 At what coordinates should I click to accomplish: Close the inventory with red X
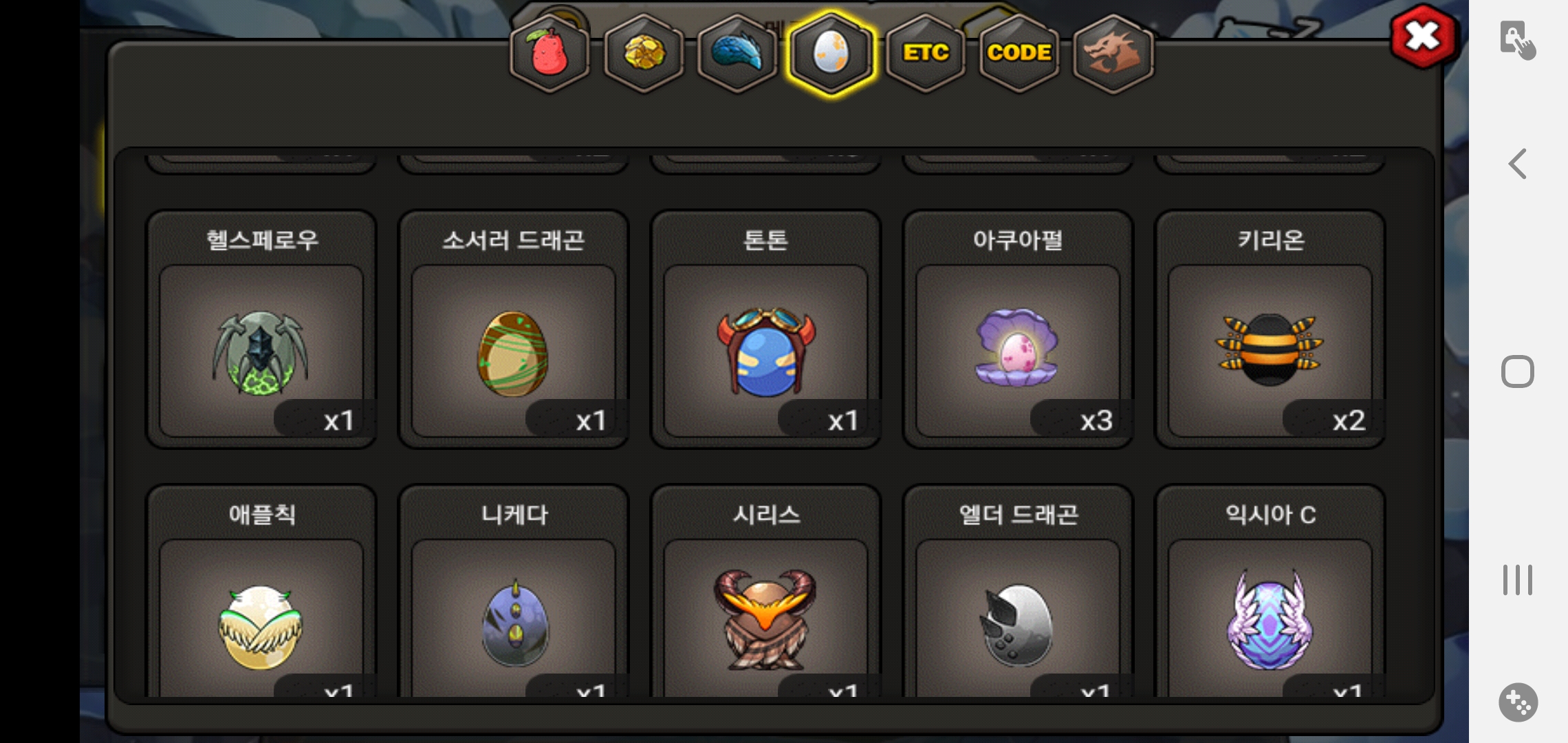1422,36
